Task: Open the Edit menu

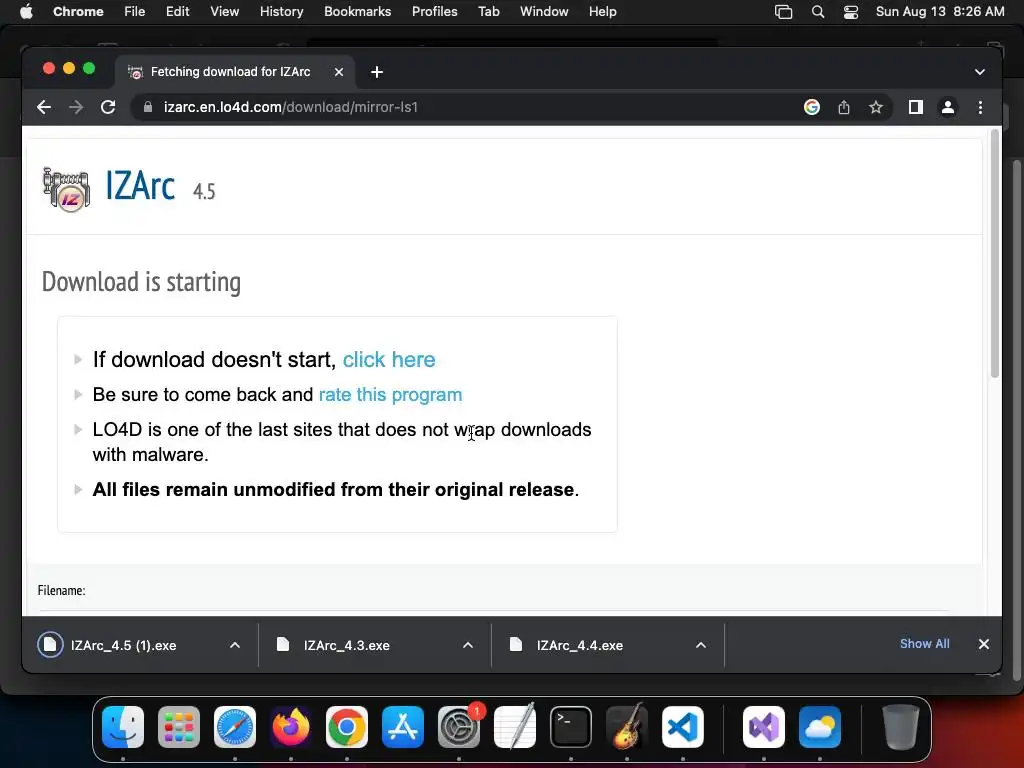Action: click(177, 12)
